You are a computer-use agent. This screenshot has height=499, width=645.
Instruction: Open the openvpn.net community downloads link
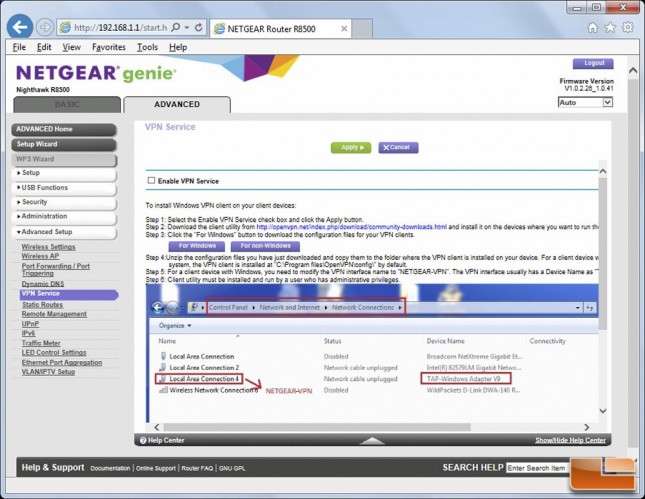pos(352,227)
